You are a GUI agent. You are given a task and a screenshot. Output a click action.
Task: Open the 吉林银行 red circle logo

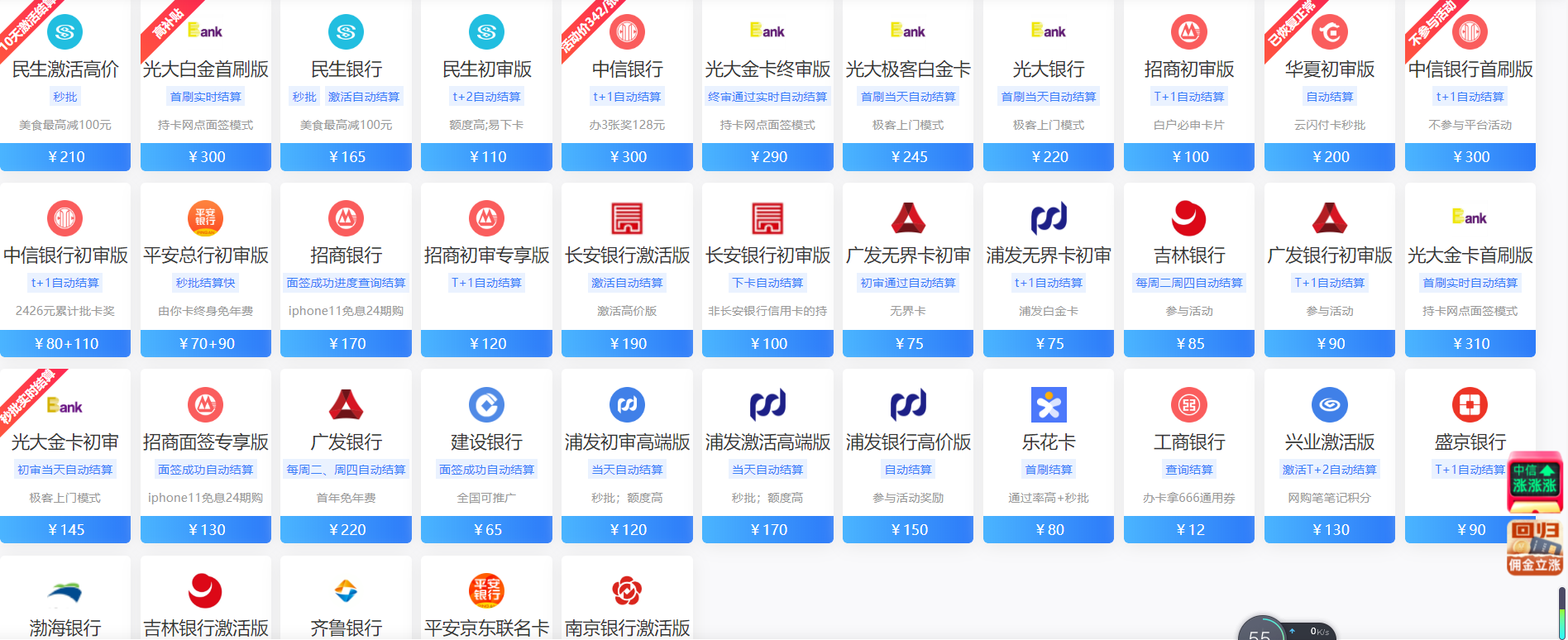(1189, 218)
